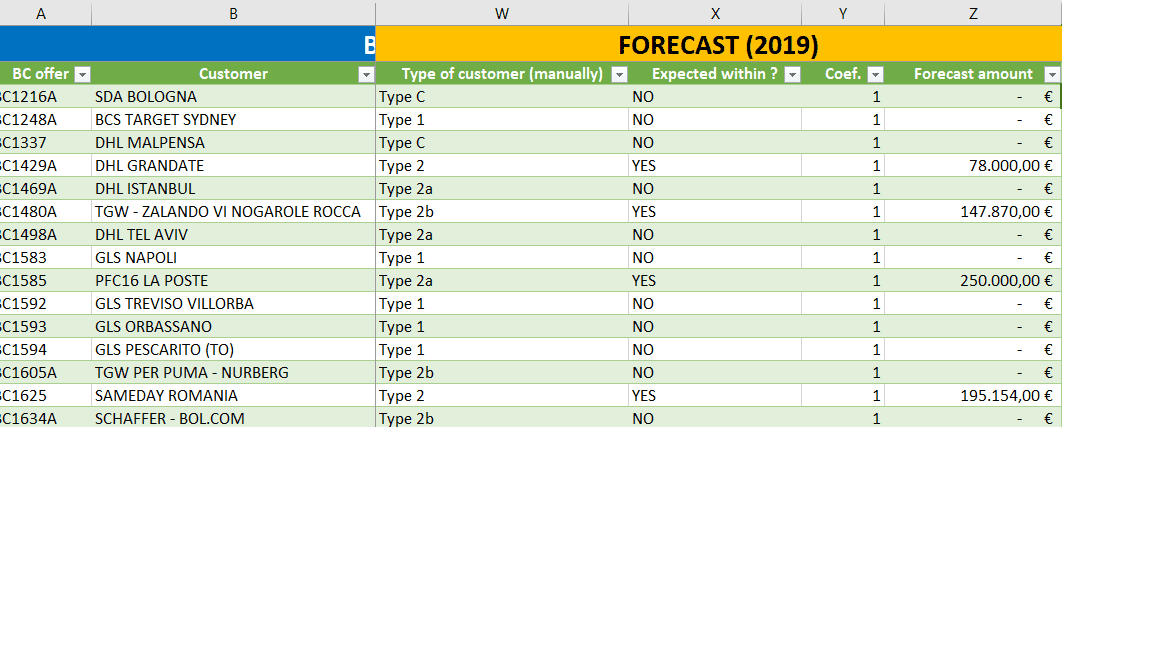The width and height of the screenshot is (1152, 648).
Task: Click the Coef. column filter arrow
Action: point(875,74)
